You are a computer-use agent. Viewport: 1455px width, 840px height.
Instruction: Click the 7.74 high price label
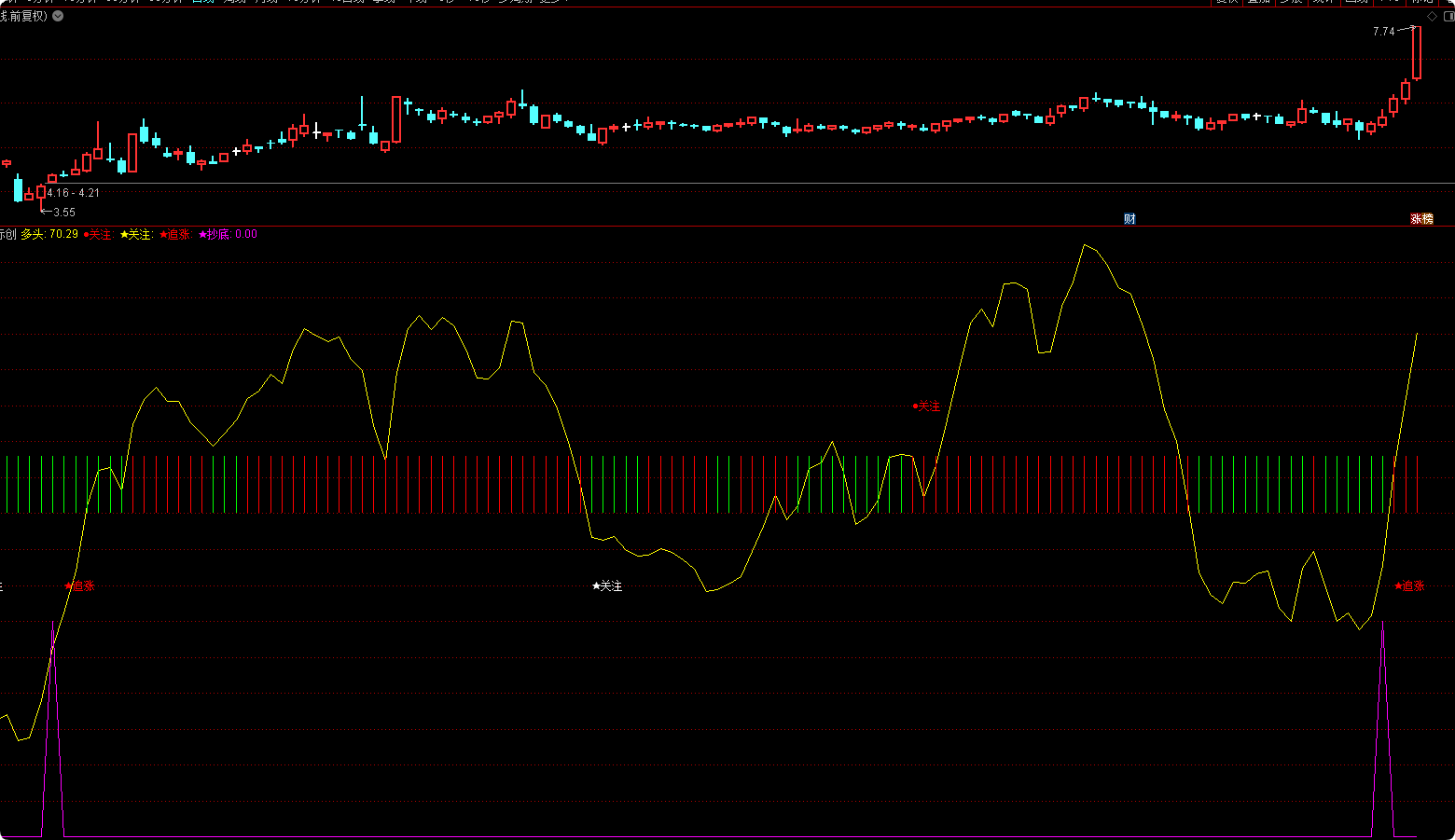[1383, 31]
